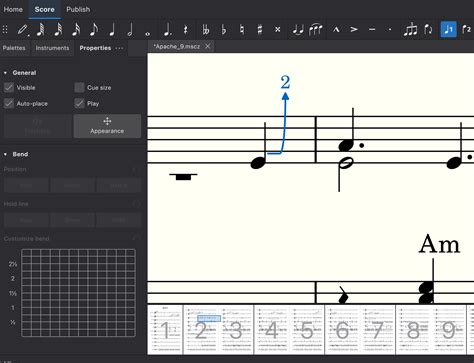Add tenuto articulation
474x363 pixels.
click(x=372, y=30)
